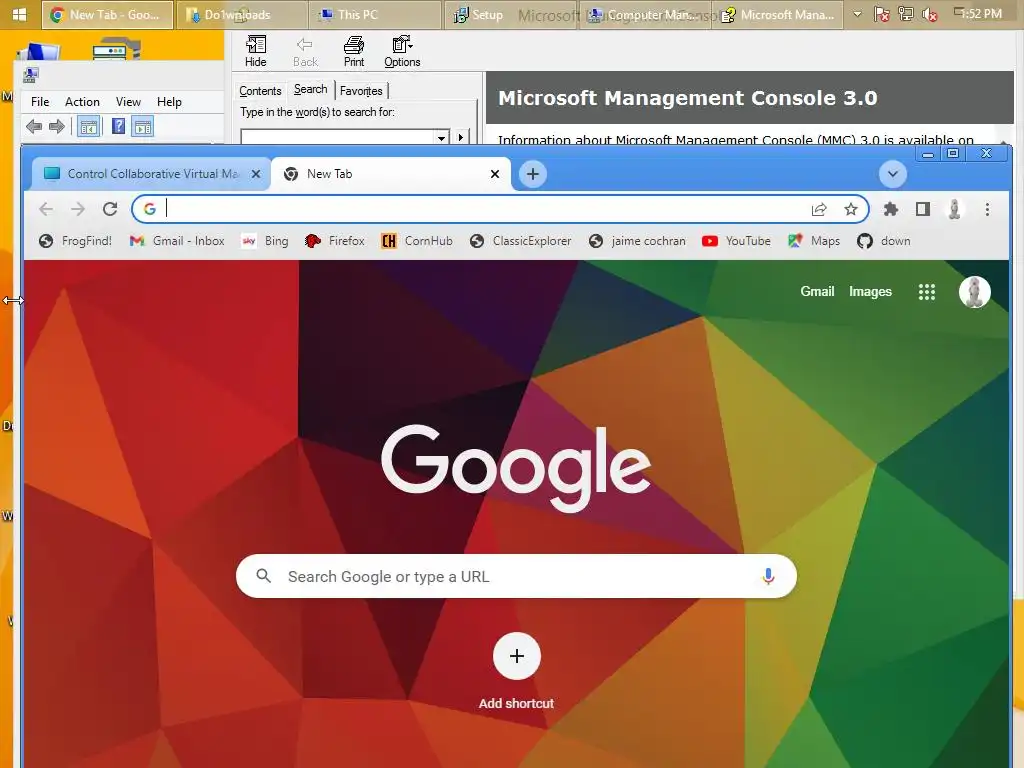
Task: Share this page icon in address bar
Action: [x=819, y=209]
